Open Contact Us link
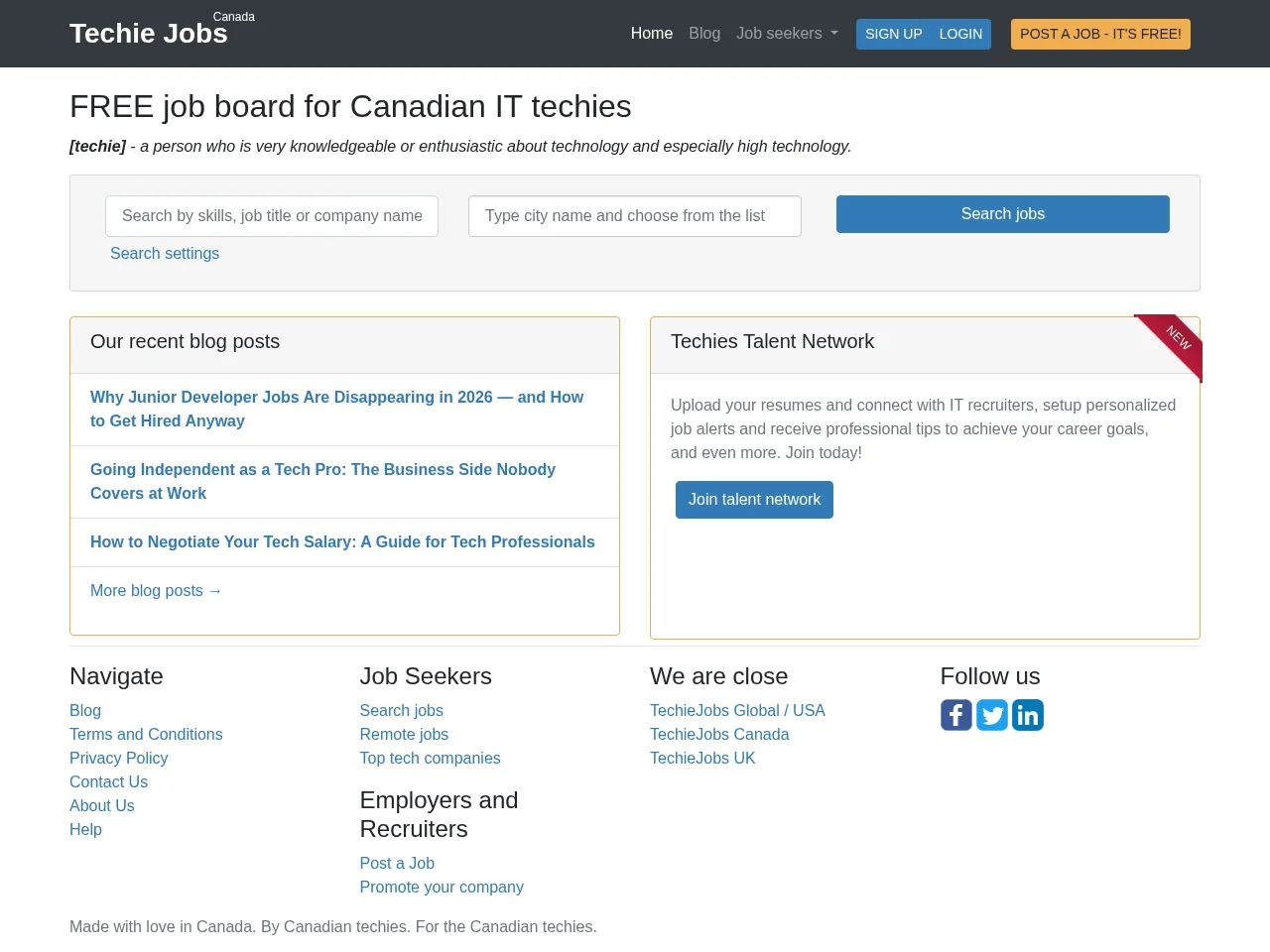Screen dimensions: 1270x952 [108, 782]
